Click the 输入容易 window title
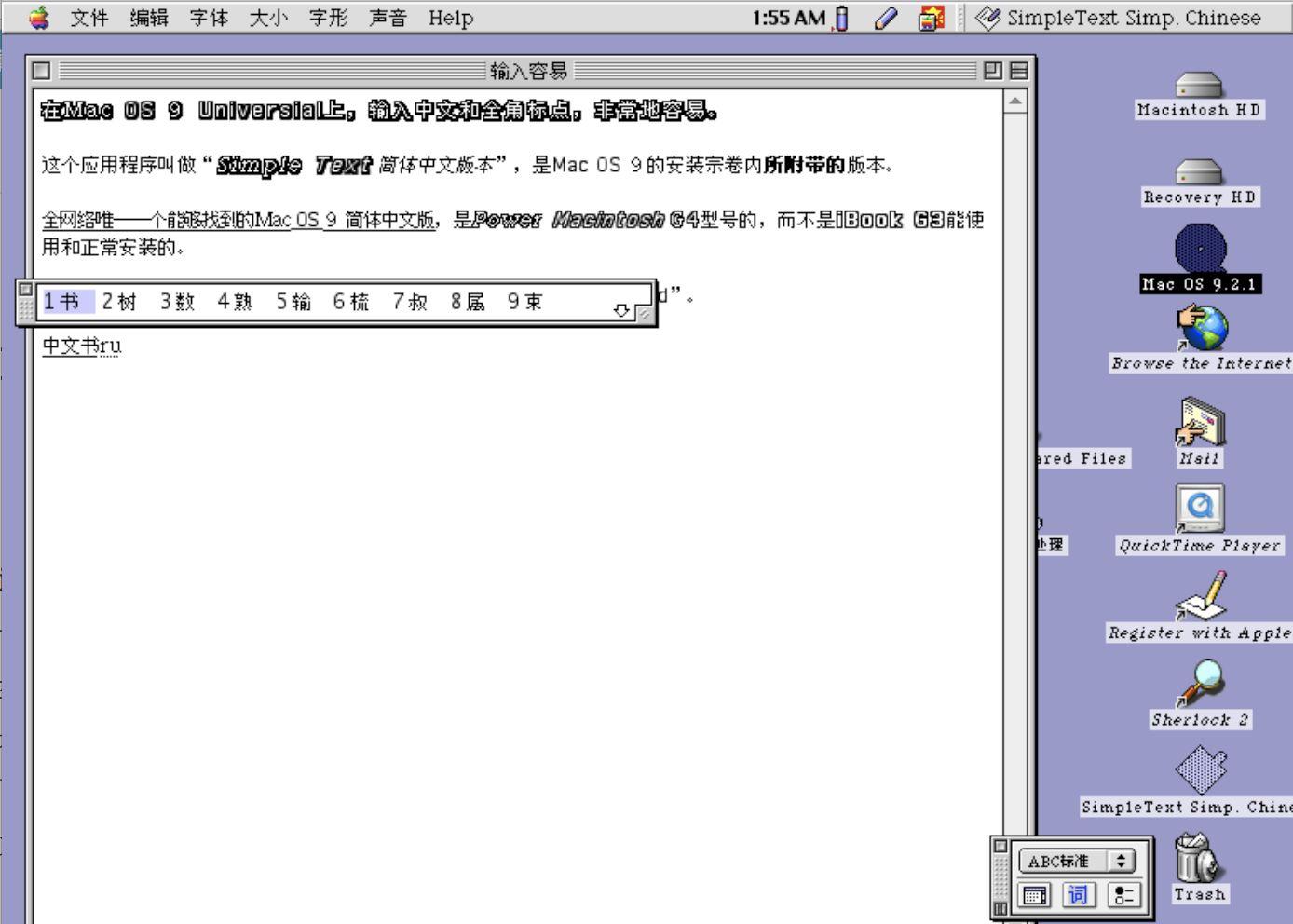 528,71
